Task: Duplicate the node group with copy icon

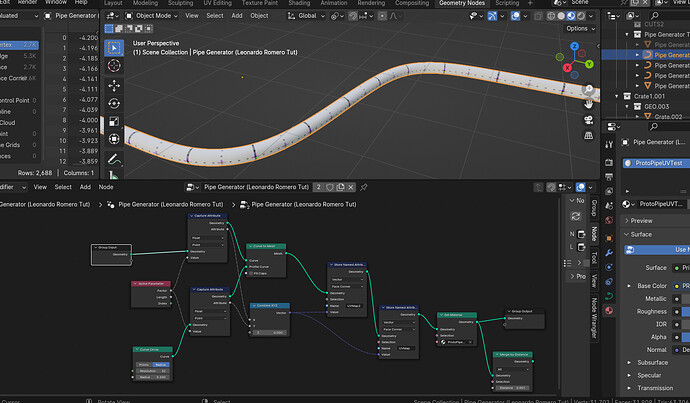Action: [x=340, y=187]
